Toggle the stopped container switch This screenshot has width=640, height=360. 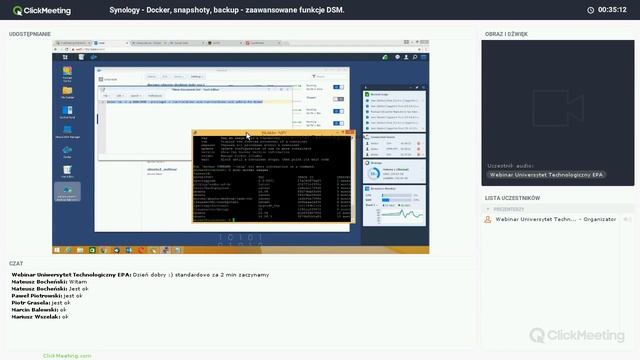tap(338, 99)
